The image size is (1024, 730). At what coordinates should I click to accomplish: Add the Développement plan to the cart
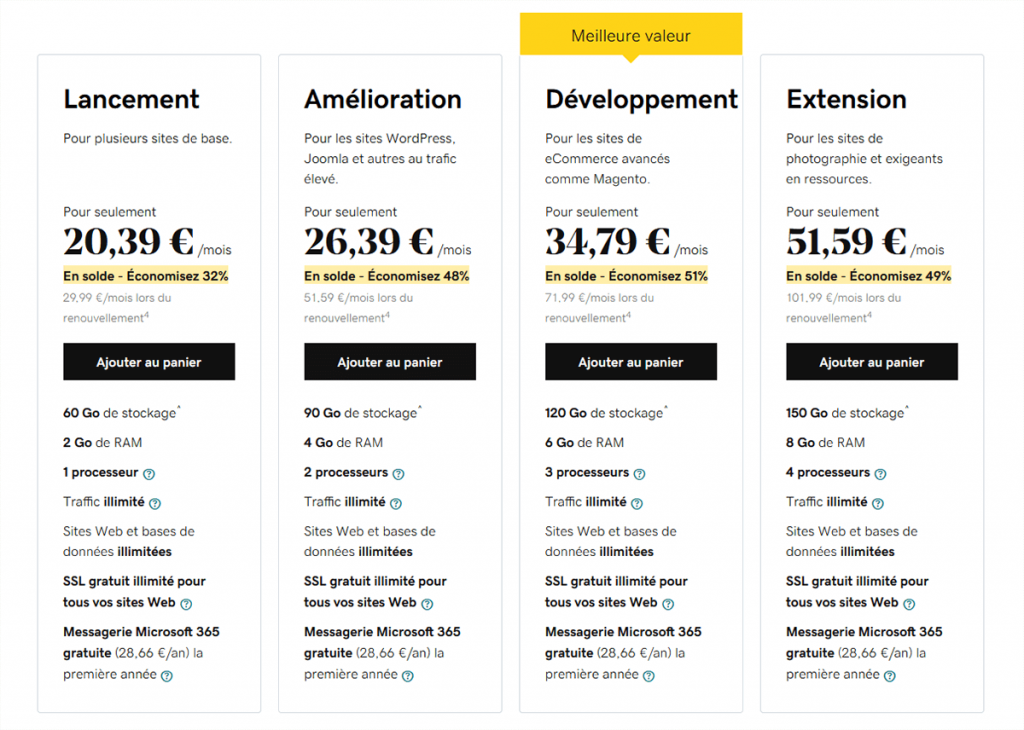630,361
